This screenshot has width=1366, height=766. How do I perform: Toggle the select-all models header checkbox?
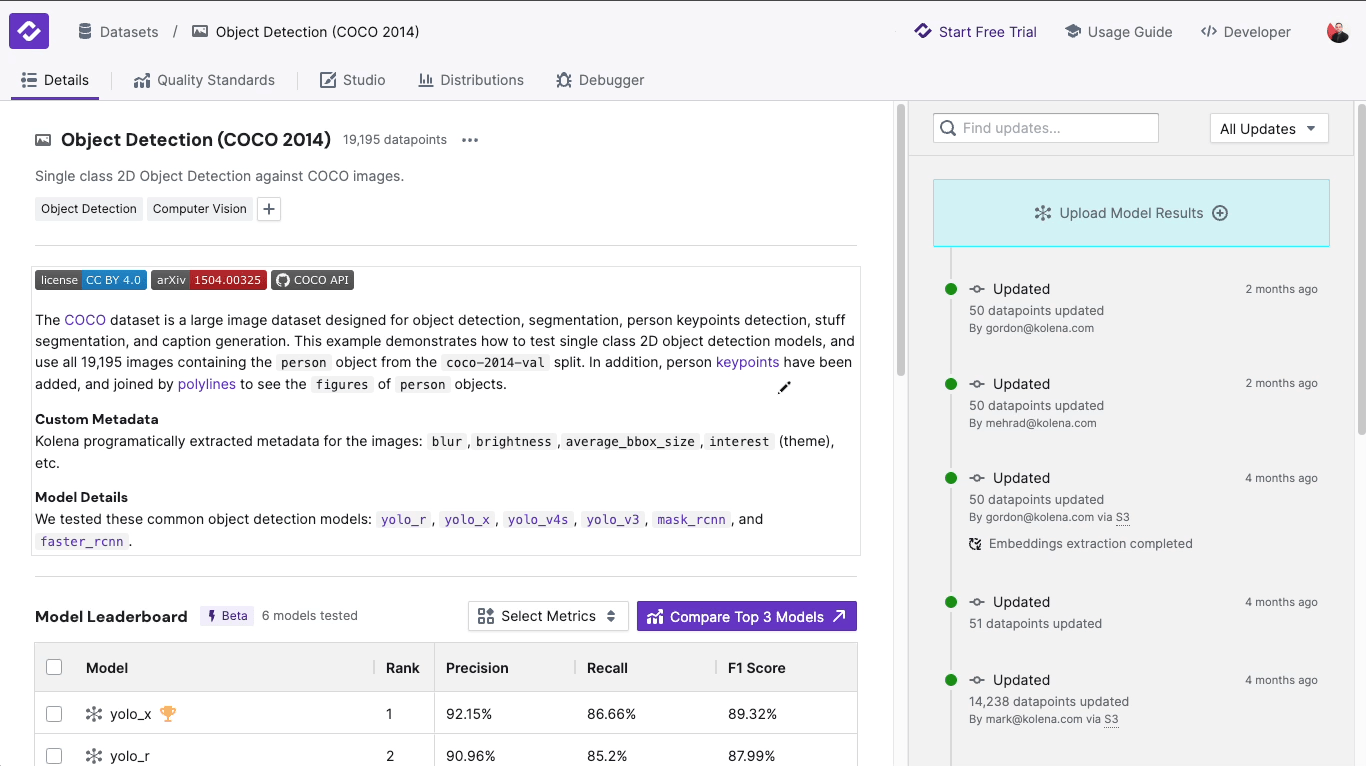[54, 667]
